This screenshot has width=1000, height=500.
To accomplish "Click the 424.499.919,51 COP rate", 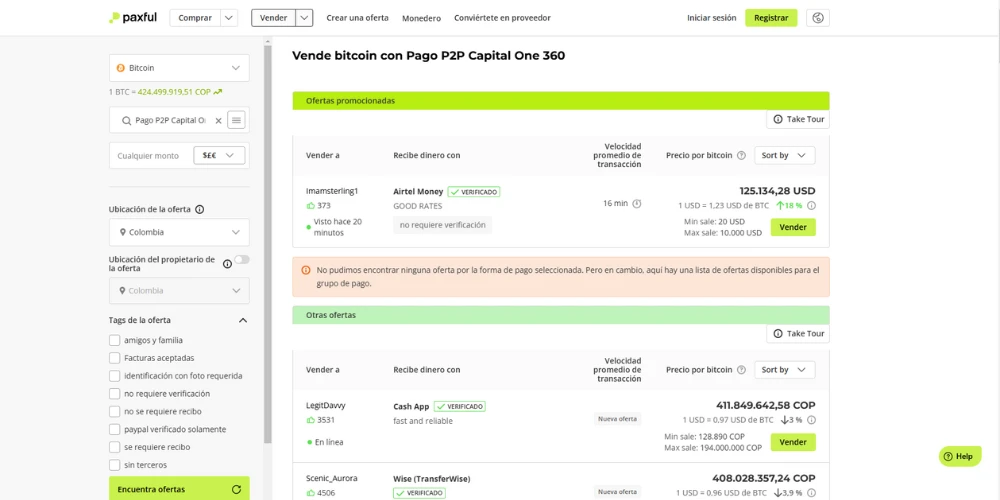I will [174, 92].
